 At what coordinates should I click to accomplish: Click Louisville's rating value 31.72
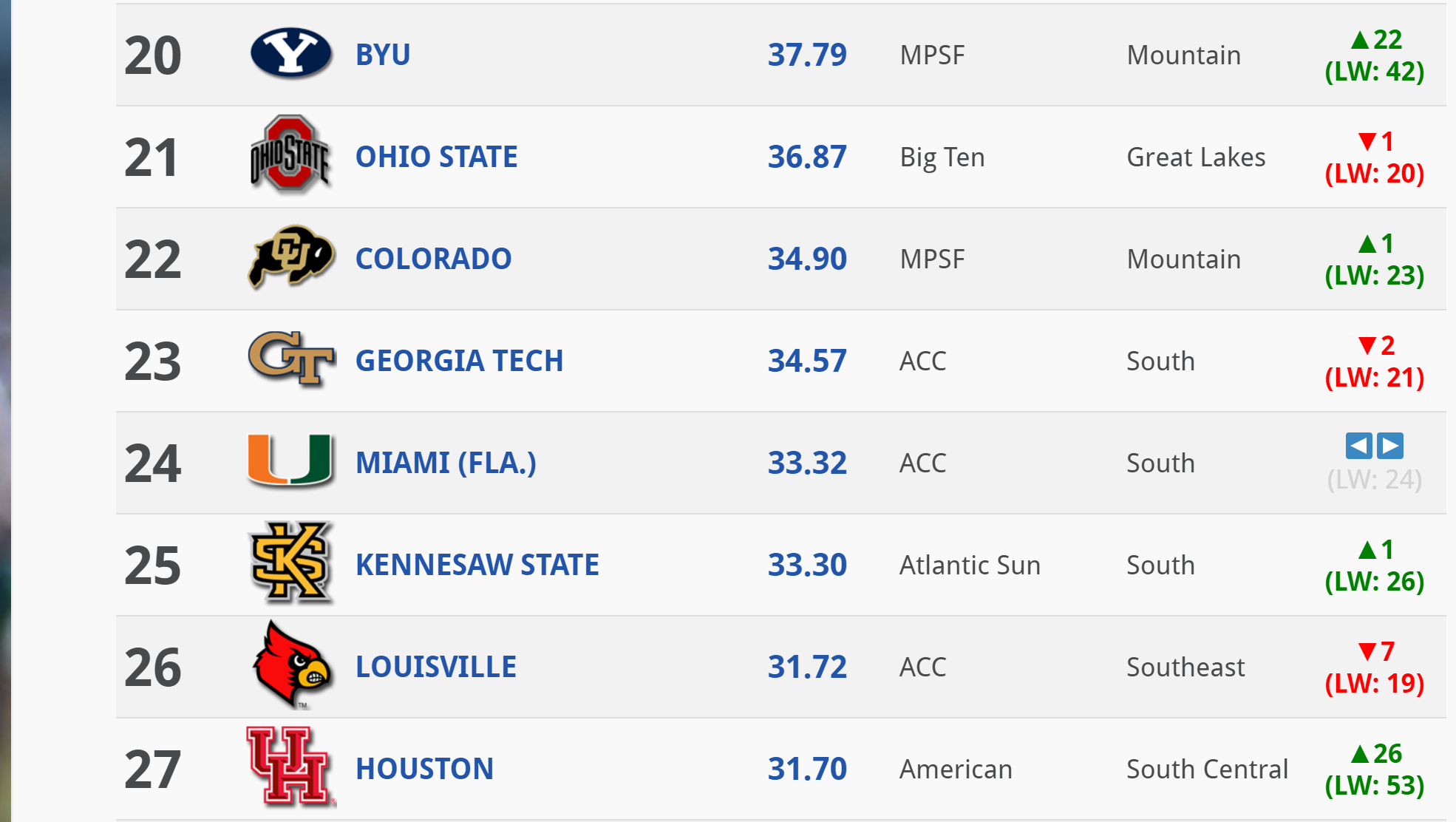pyautogui.click(x=807, y=667)
